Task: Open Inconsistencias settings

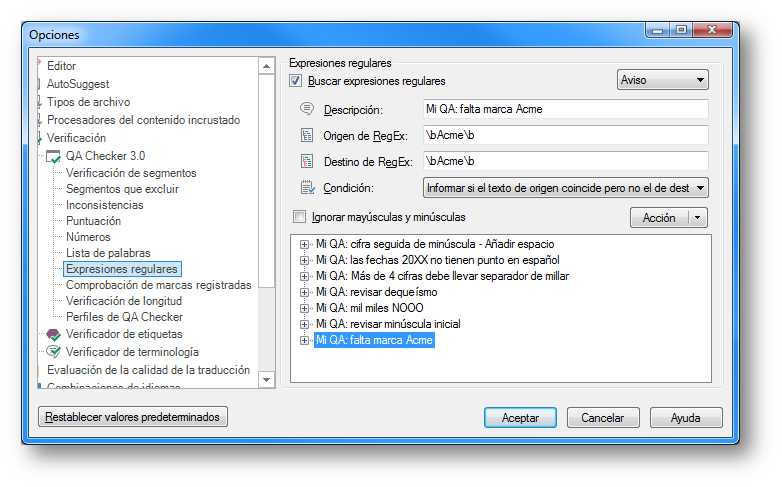Action: coord(104,205)
